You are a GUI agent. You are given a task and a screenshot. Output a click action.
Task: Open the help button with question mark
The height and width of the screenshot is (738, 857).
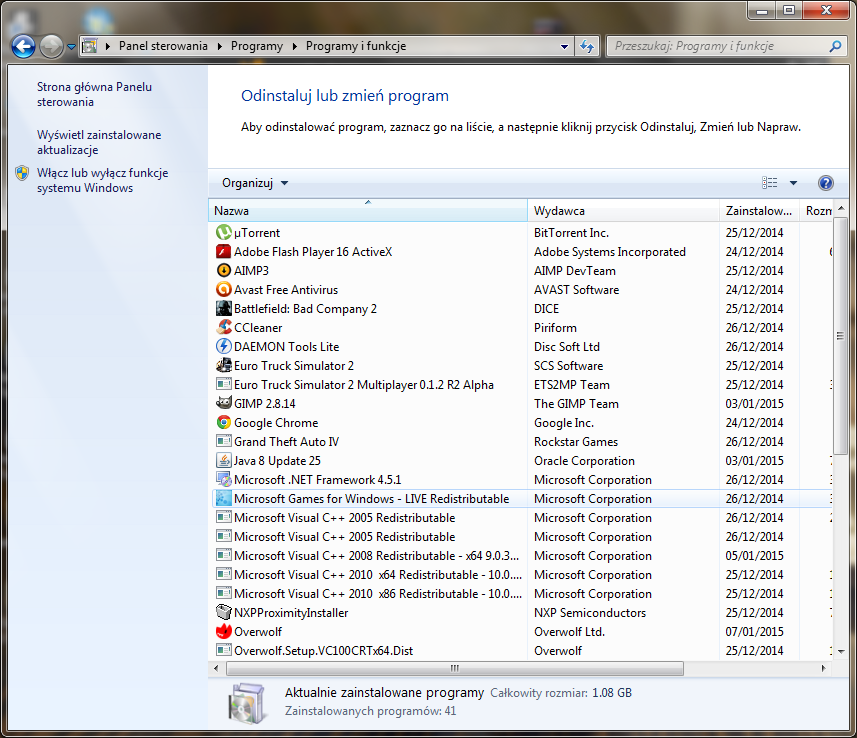click(825, 183)
